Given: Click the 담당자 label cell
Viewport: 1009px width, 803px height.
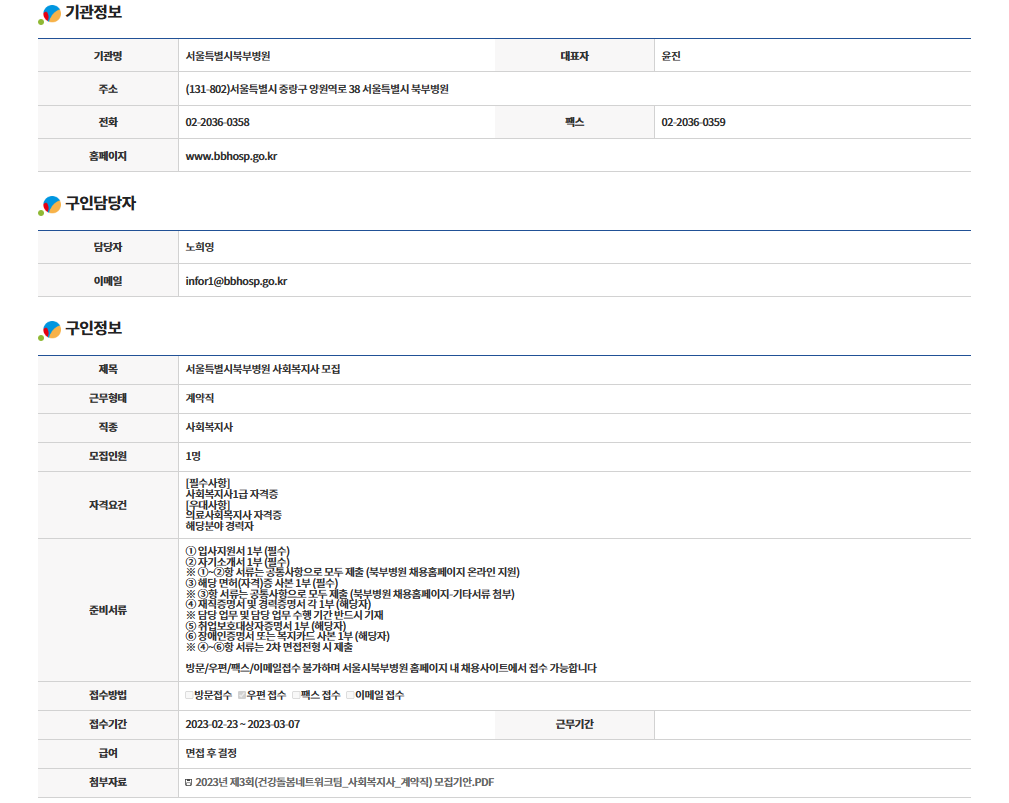Looking at the screenshot, I should (108, 247).
